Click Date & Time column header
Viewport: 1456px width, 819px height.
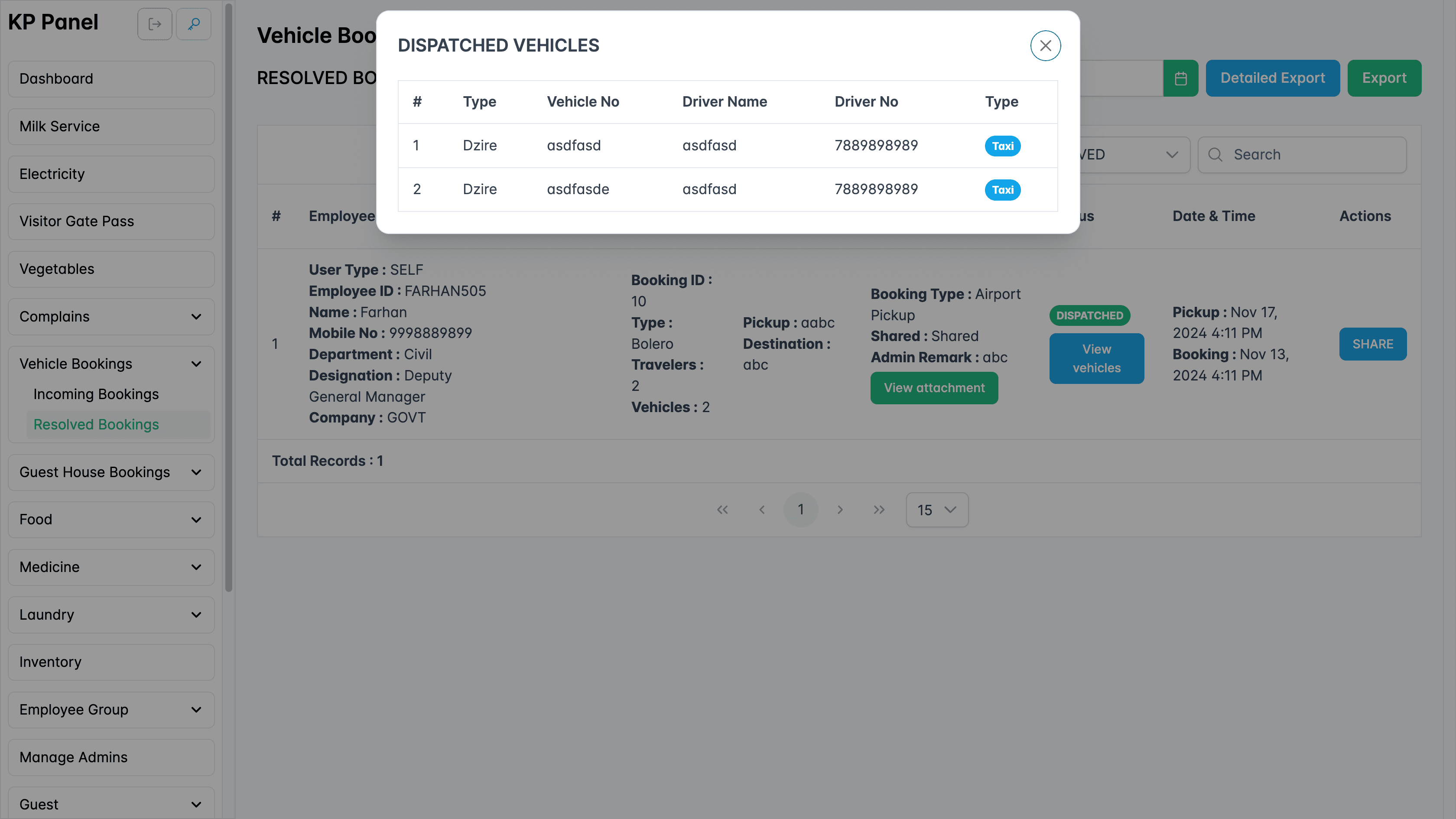pos(1213,216)
